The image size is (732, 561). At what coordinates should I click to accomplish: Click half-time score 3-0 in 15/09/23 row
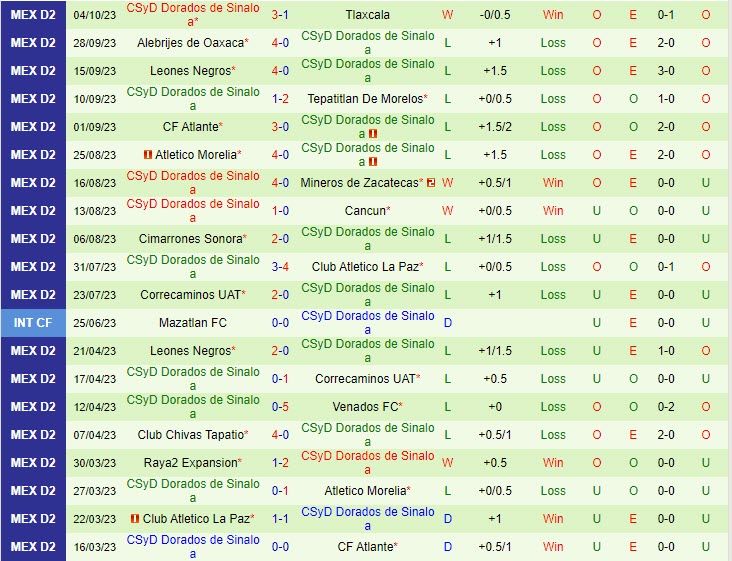click(666, 71)
